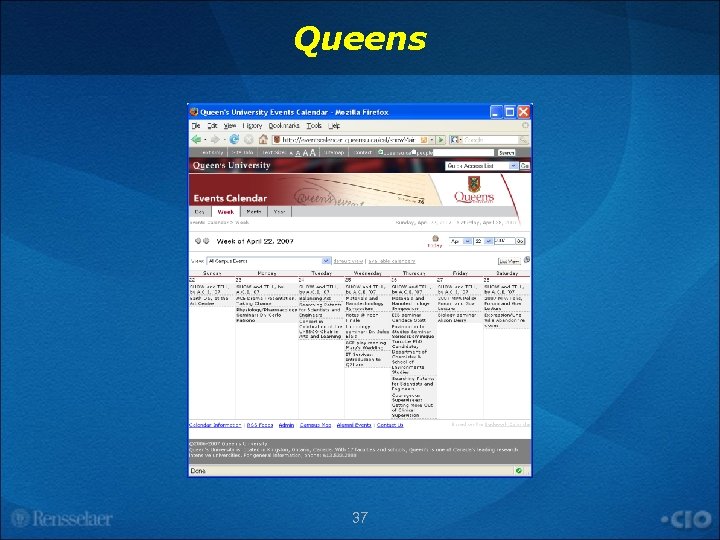Open the Calendar Information link
720x540 pixels.
[215, 425]
